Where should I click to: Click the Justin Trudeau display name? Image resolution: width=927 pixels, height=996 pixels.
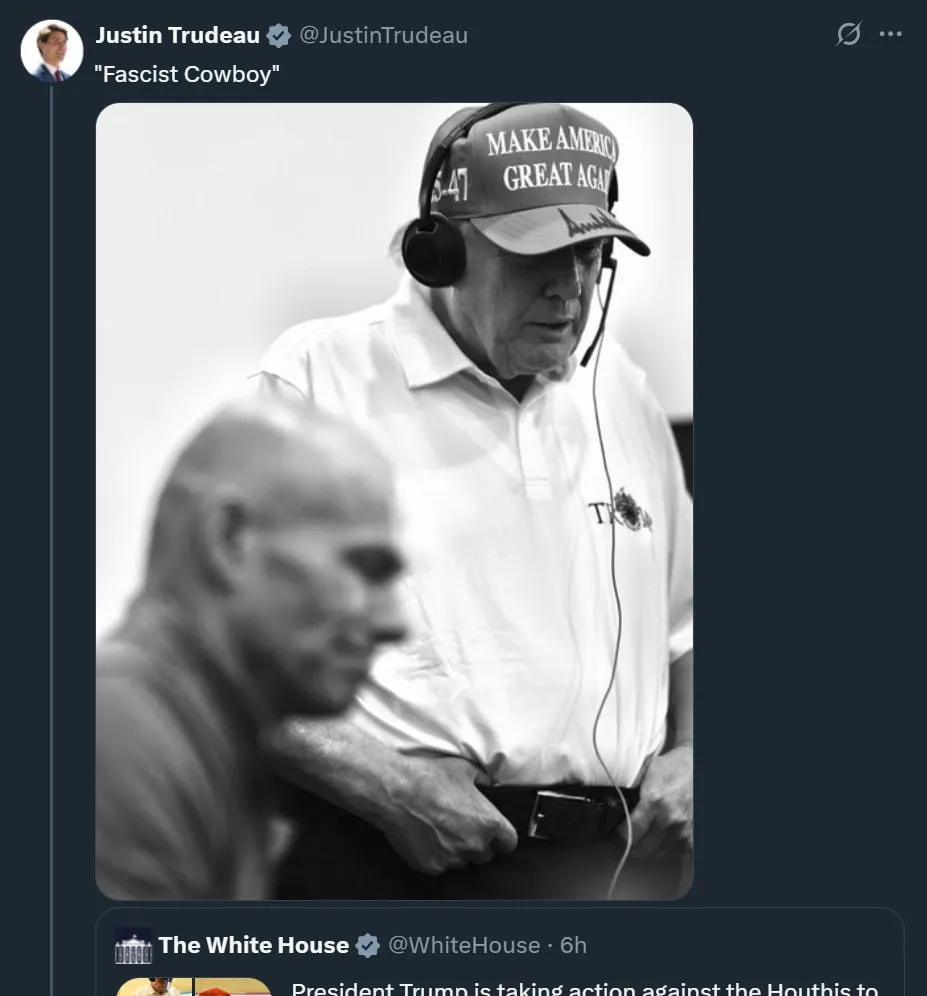pos(177,36)
